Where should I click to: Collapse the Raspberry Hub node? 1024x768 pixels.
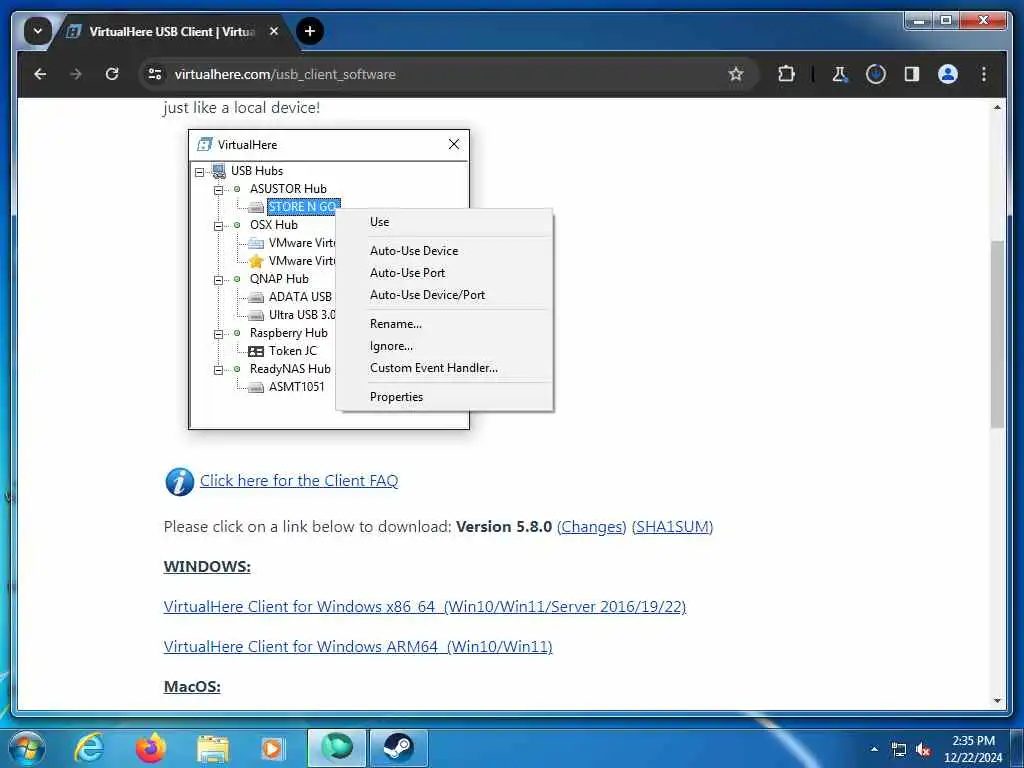tap(218, 334)
